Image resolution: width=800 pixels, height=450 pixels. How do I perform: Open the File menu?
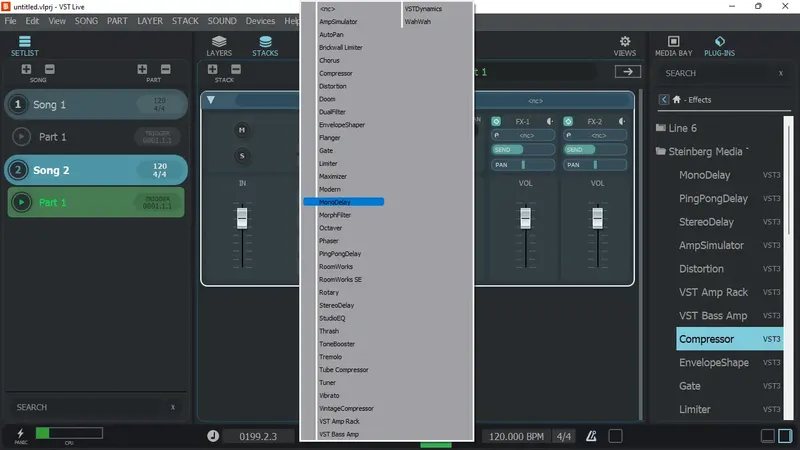pyautogui.click(x=10, y=21)
